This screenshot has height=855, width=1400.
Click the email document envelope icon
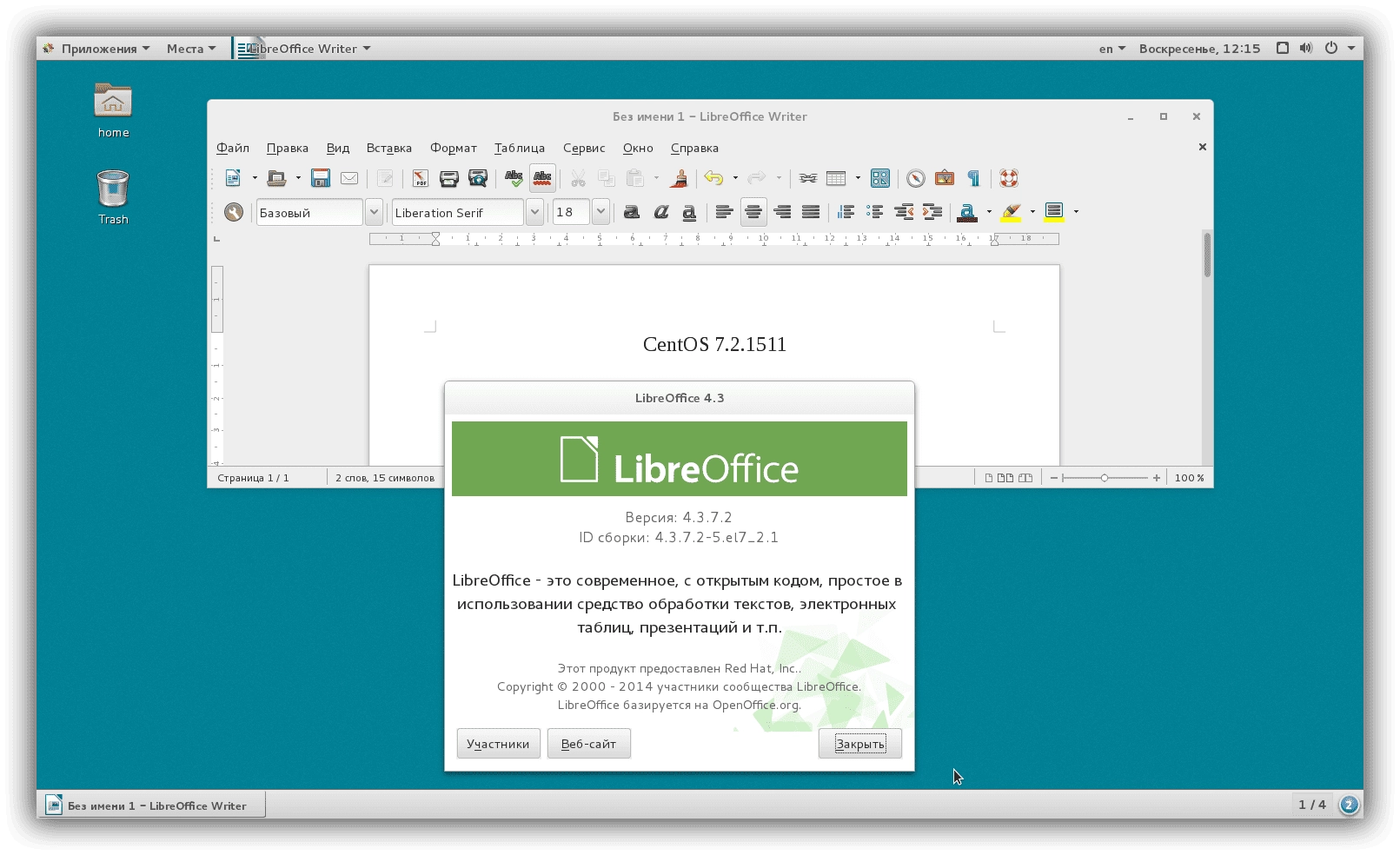[x=349, y=178]
